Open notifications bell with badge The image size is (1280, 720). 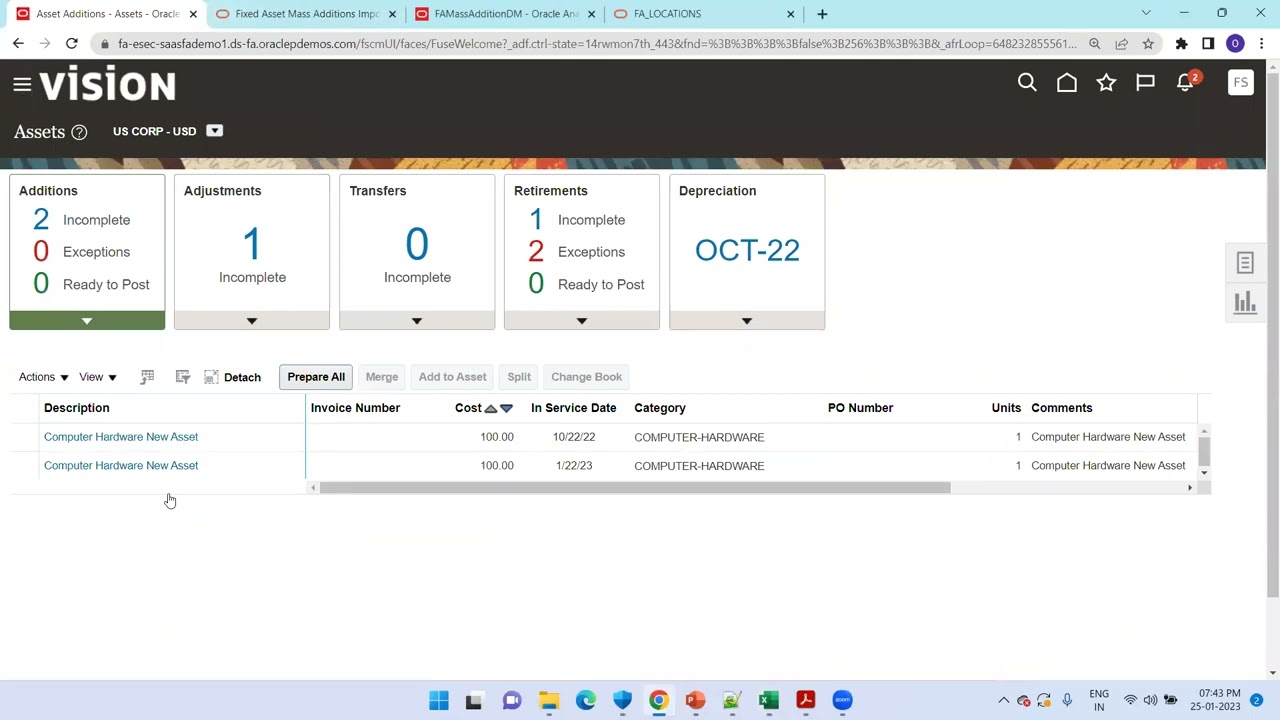coord(1186,82)
